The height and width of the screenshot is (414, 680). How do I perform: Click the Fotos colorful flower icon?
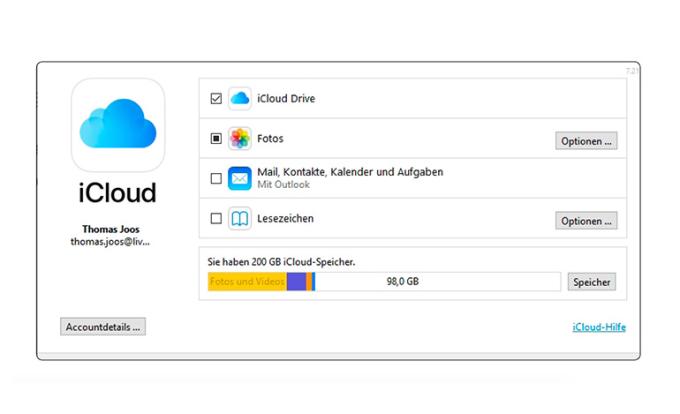pos(239,138)
